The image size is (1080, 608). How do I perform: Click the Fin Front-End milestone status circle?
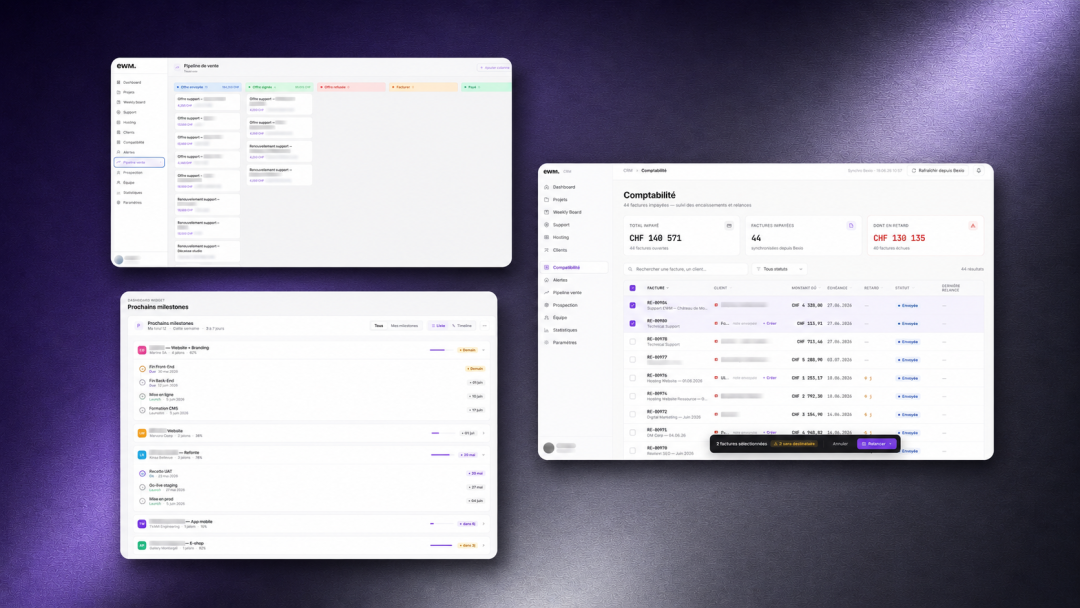[143, 369]
